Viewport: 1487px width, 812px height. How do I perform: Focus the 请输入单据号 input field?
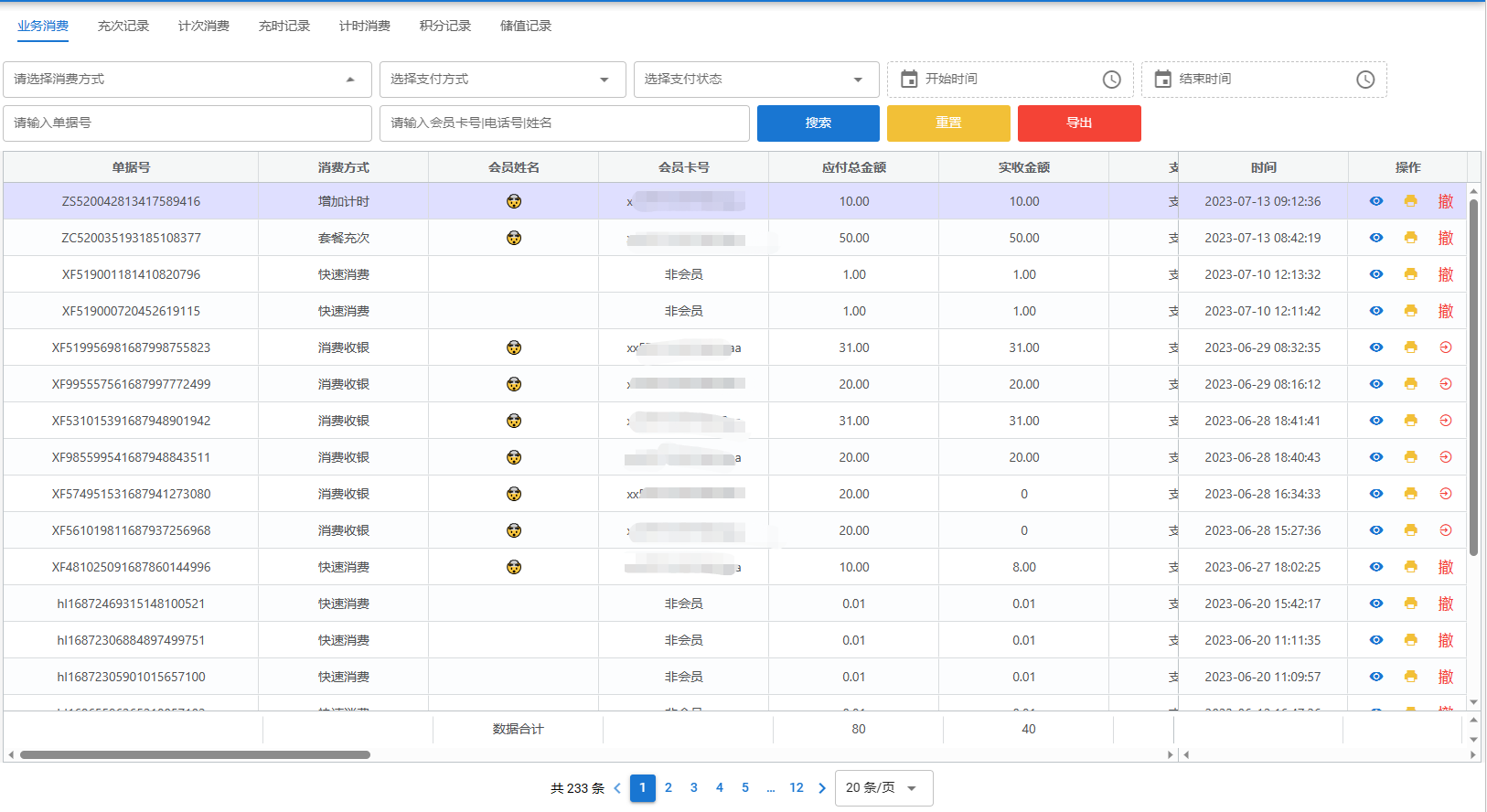point(187,123)
